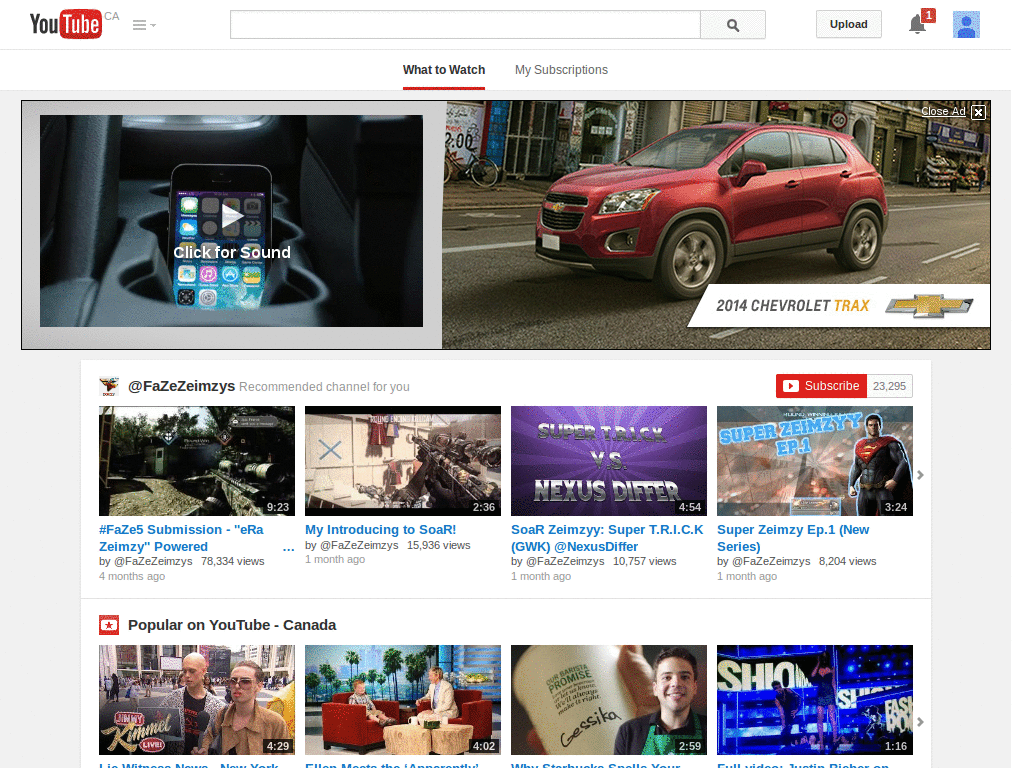
Task: Click the '4 months ago' text
Action: tap(132, 577)
